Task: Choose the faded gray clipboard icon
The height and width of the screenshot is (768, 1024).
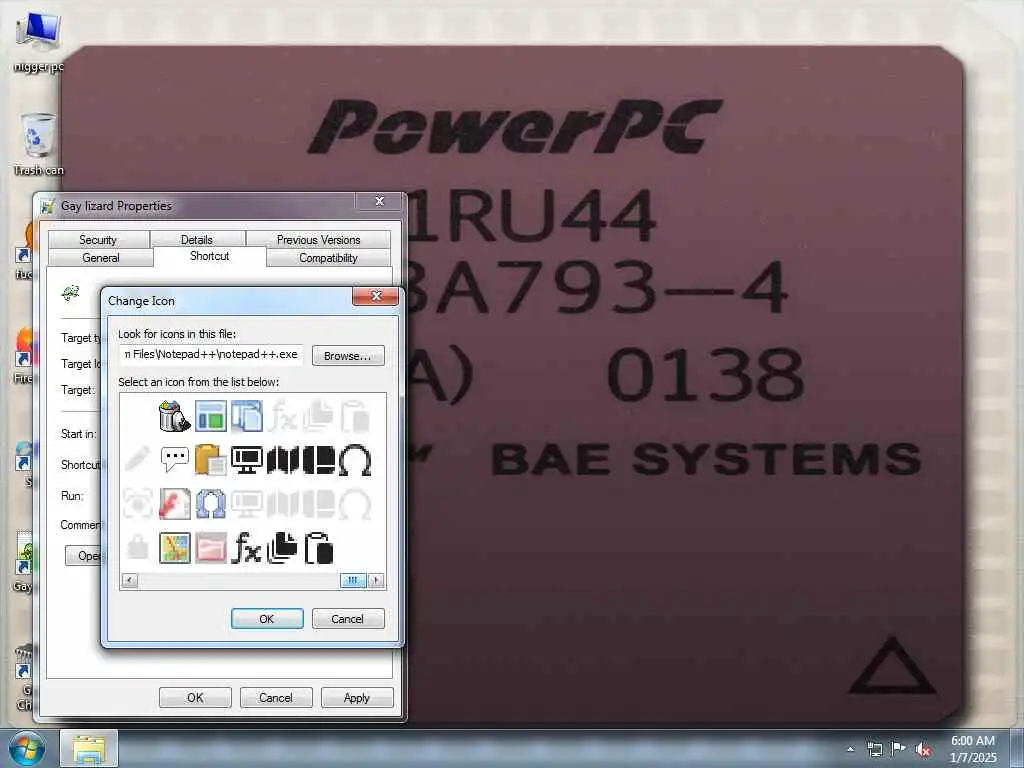Action: (x=355, y=416)
